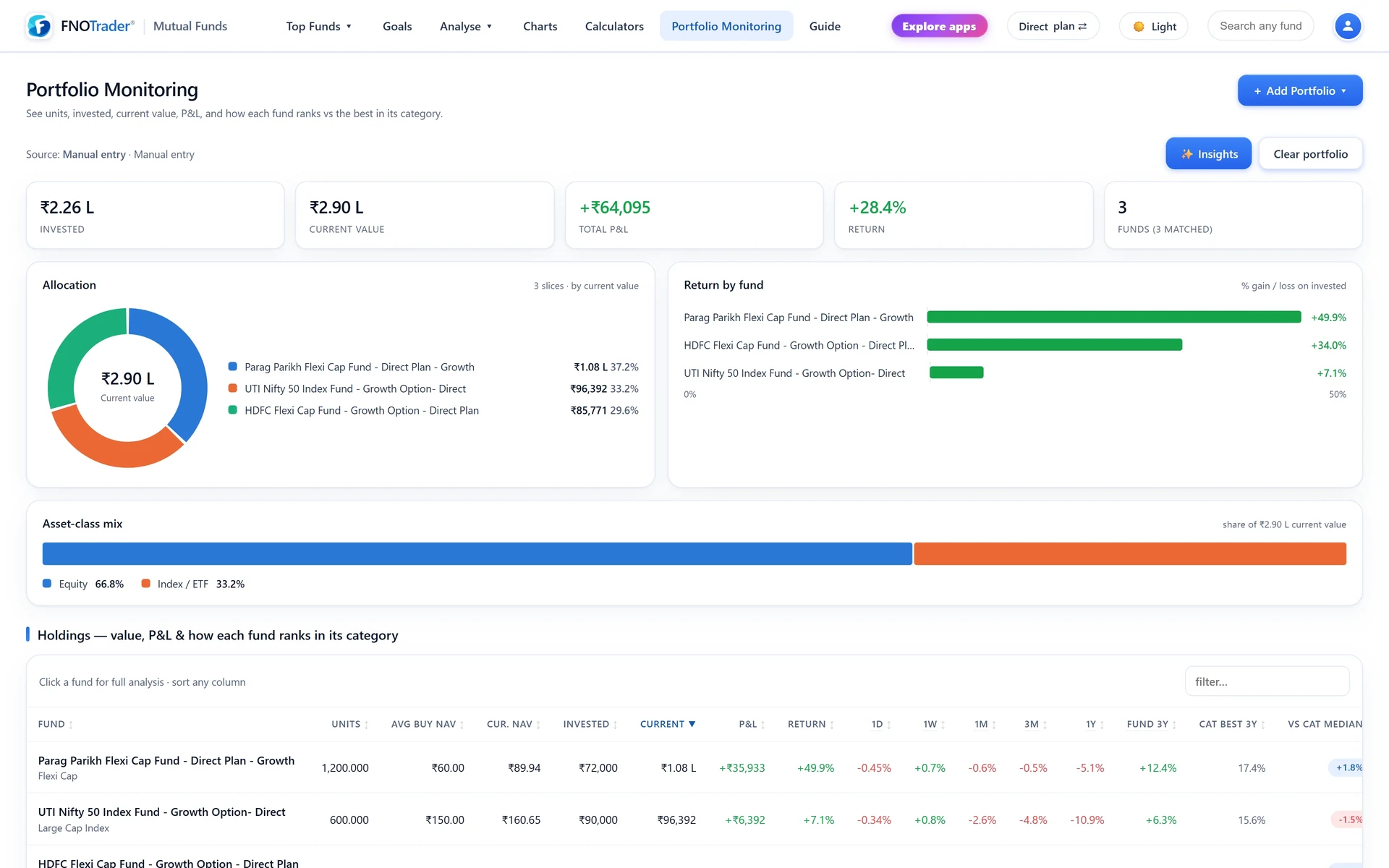Click the +1.8% vs category median badge
The image size is (1389, 868).
[1346, 767]
